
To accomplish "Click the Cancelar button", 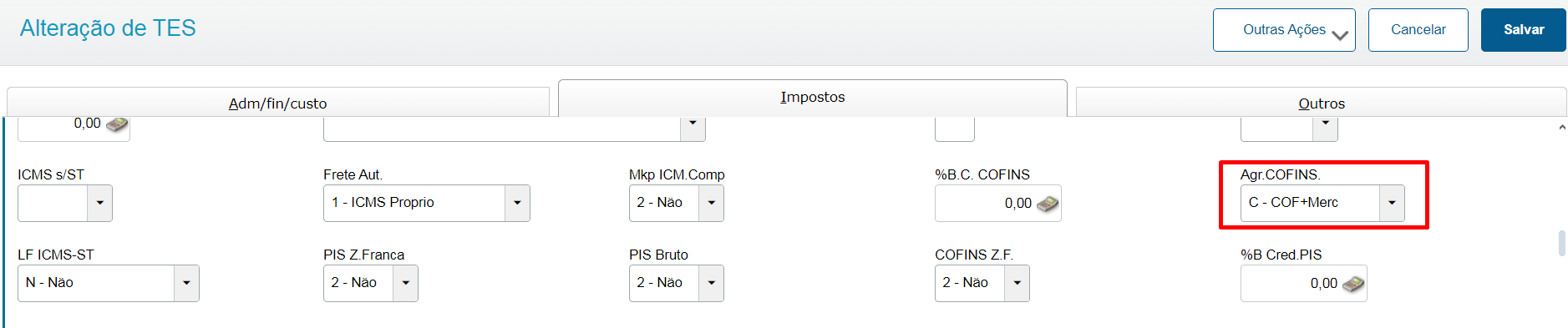I will 1418,30.
